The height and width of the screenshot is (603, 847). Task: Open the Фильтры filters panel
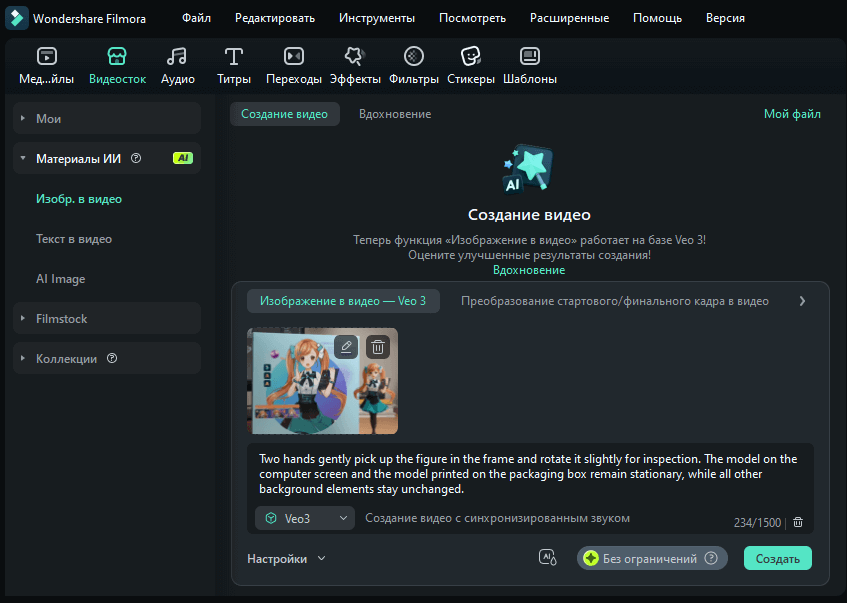[x=414, y=66]
